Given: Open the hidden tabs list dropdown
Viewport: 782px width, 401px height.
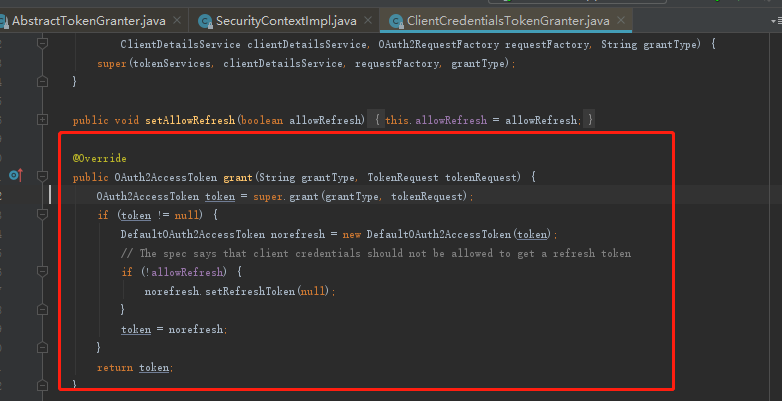Looking at the screenshot, I should click(x=777, y=21).
